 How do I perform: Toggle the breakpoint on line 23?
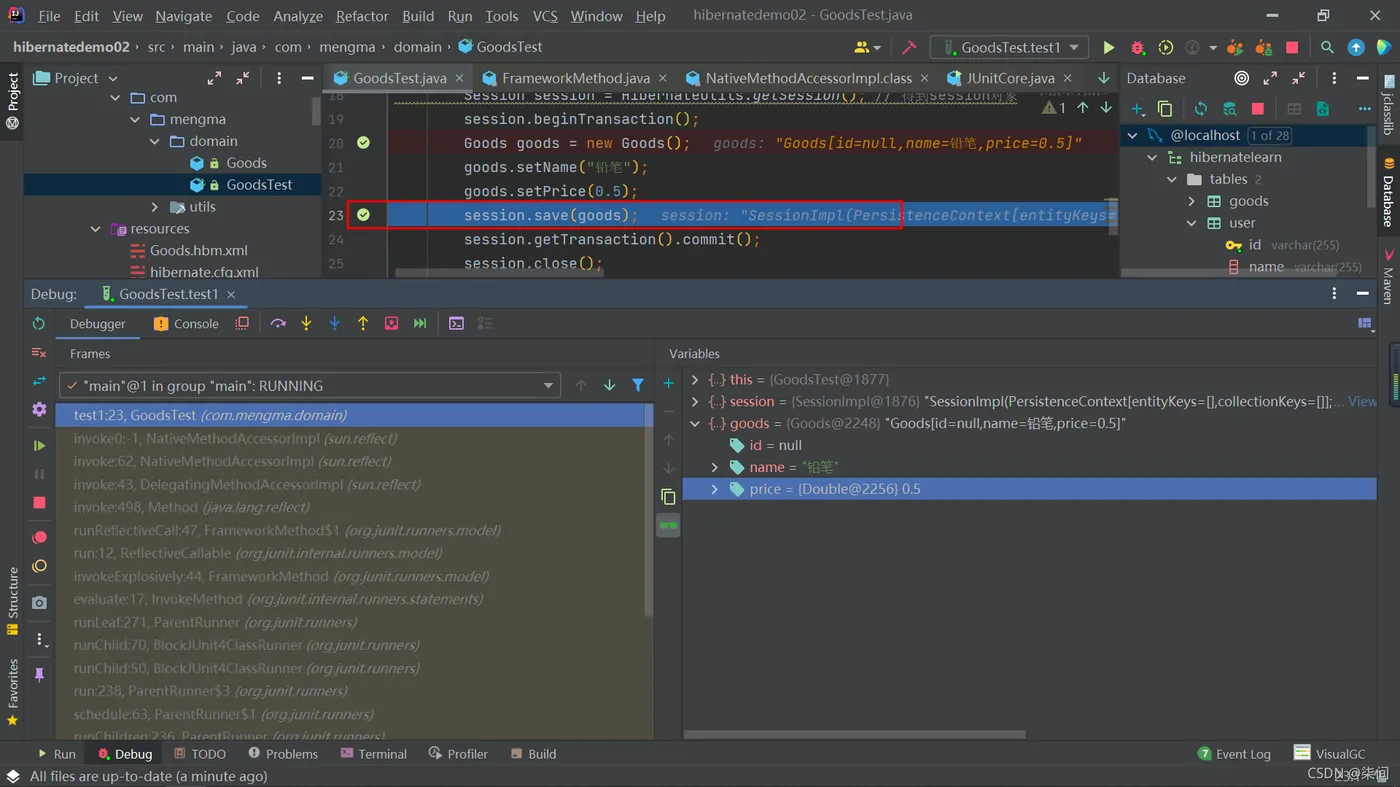(363, 215)
